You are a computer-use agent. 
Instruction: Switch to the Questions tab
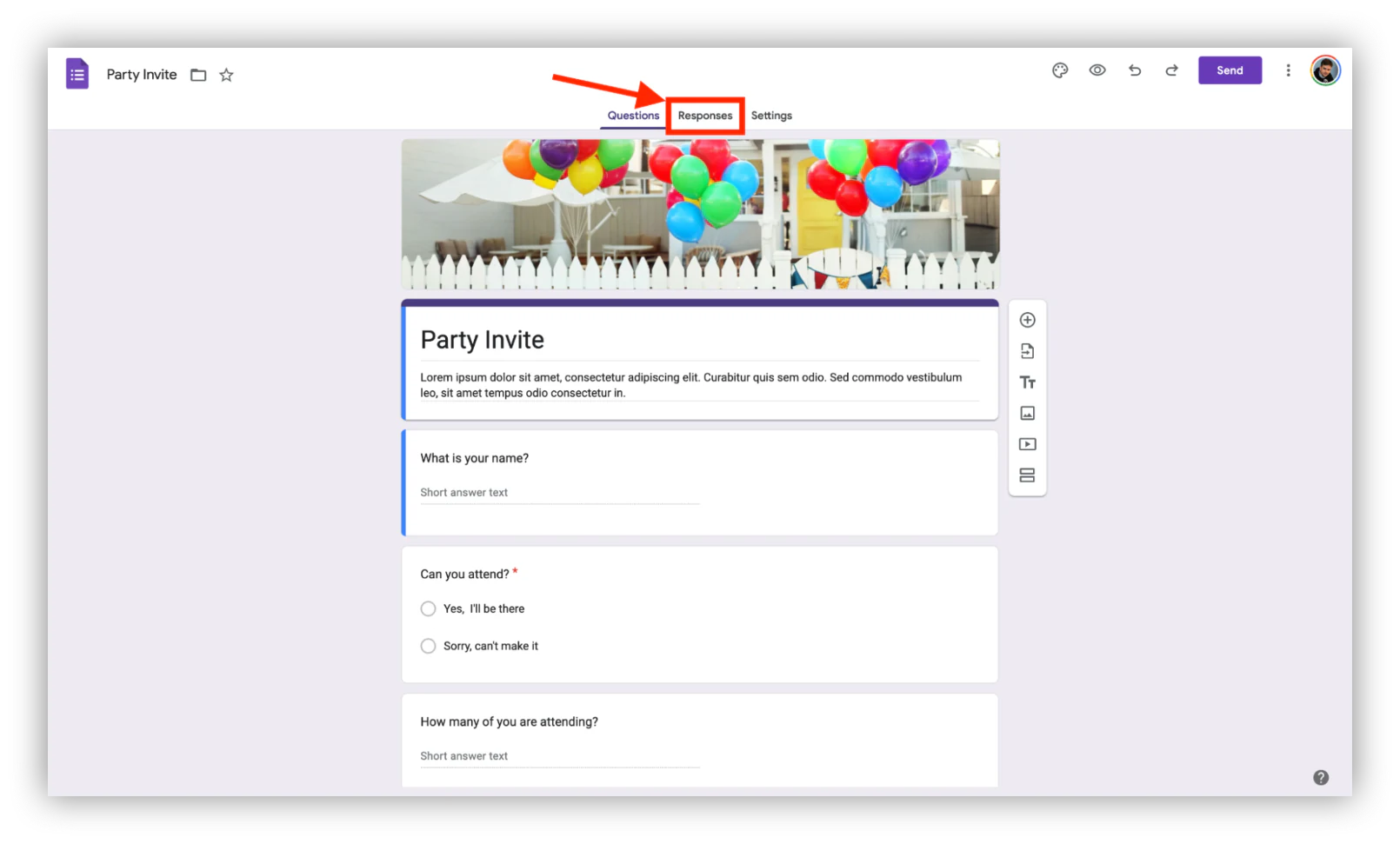pos(633,116)
